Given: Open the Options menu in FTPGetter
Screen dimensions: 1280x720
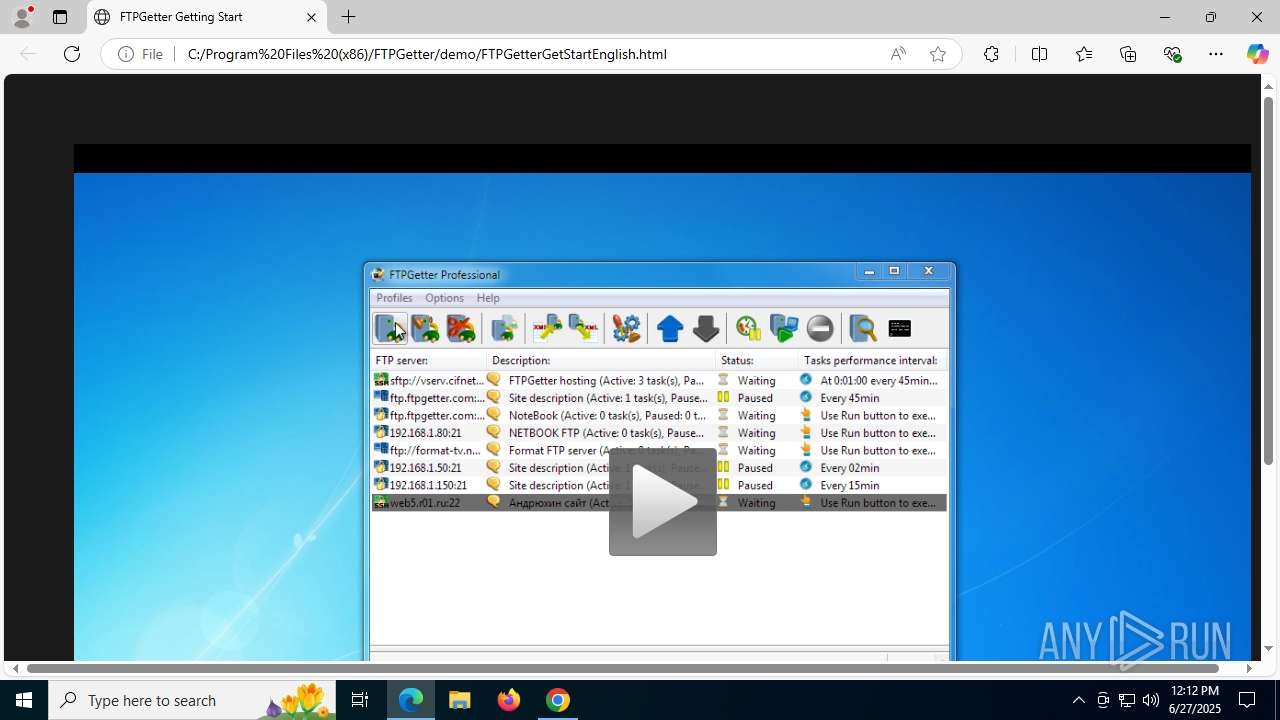Looking at the screenshot, I should click(x=444, y=298).
